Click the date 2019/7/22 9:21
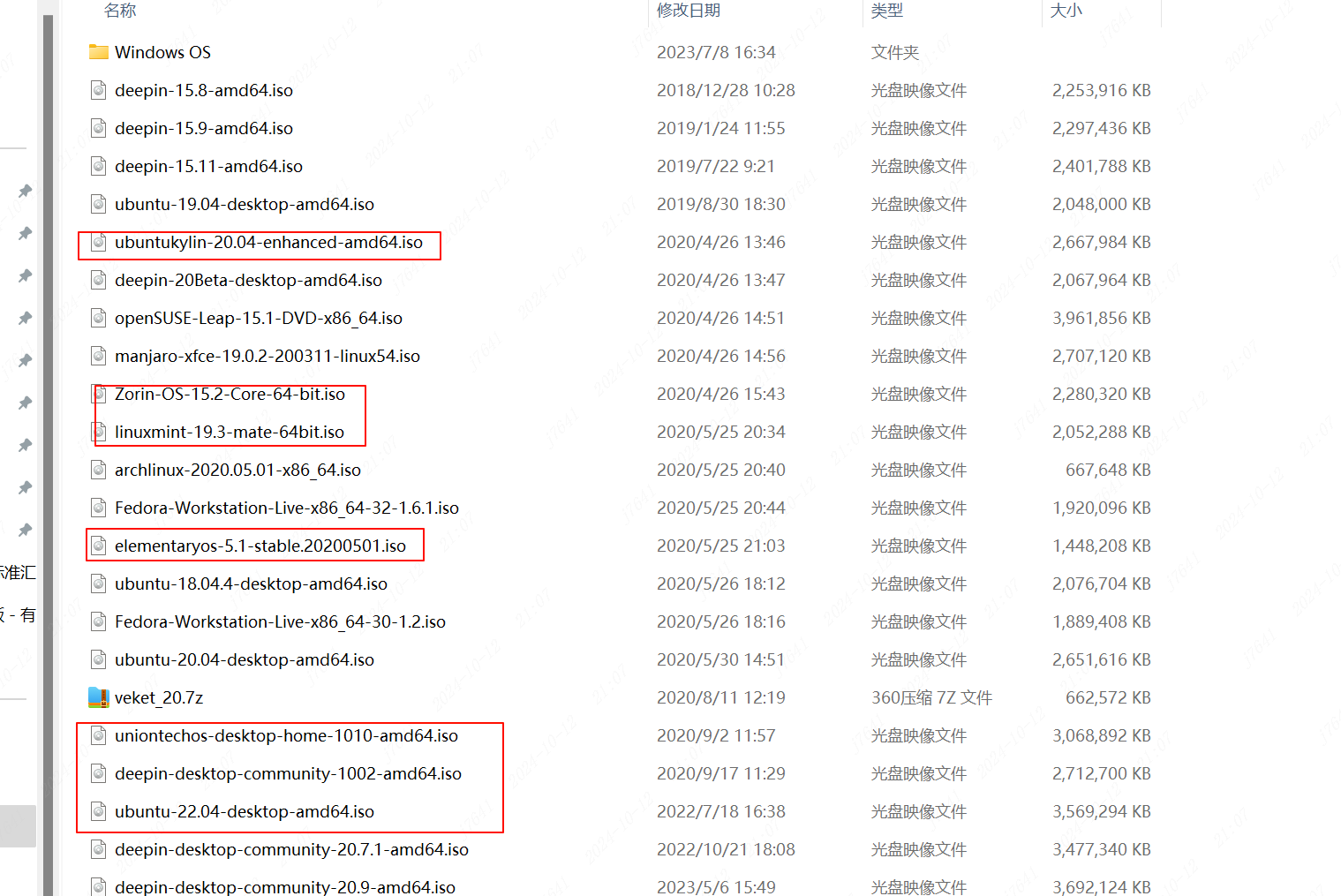The width and height of the screenshot is (1341, 896). [716, 166]
